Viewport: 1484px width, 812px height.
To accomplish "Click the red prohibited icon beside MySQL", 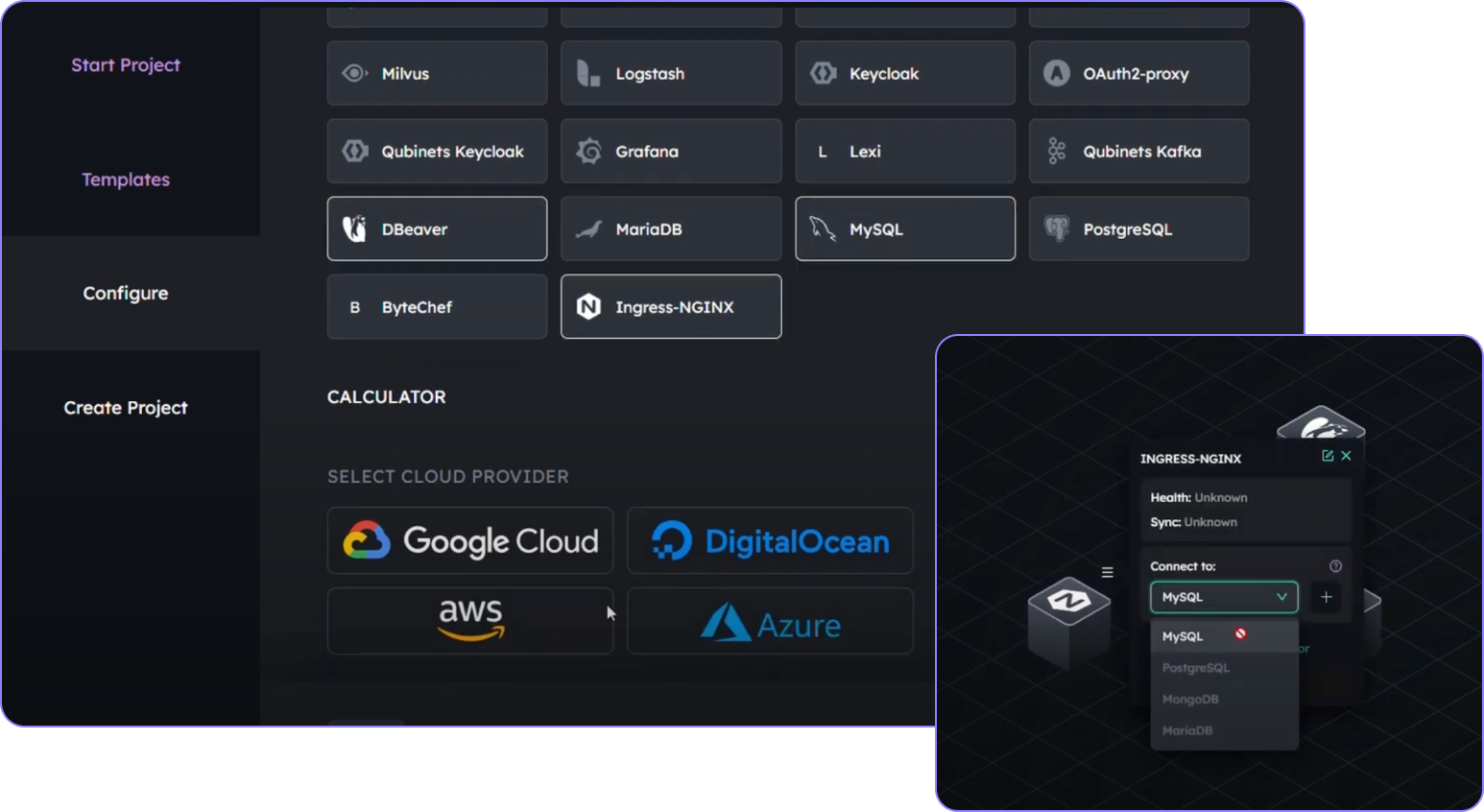I will tap(1240, 633).
